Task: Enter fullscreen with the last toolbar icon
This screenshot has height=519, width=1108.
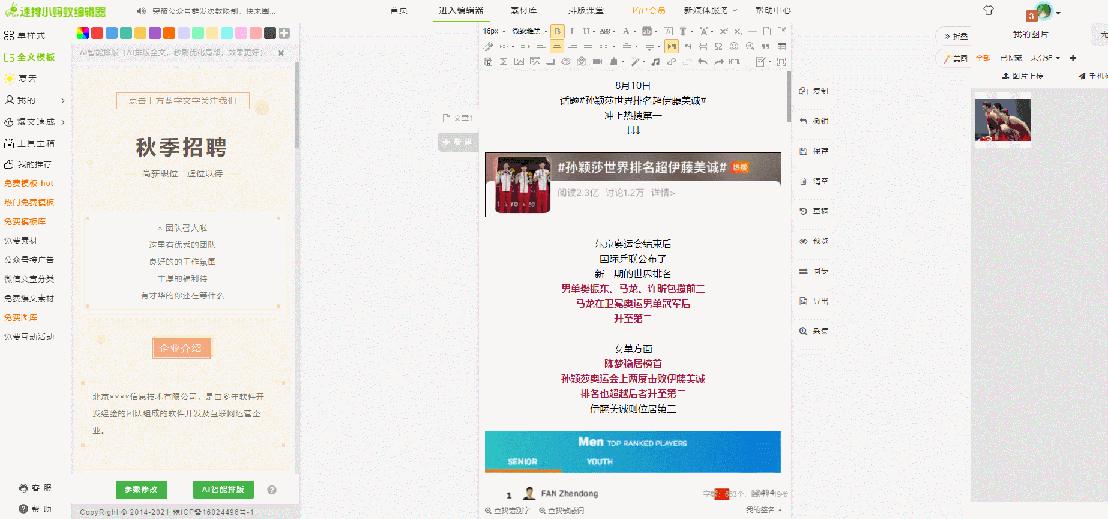Action: (x=782, y=62)
